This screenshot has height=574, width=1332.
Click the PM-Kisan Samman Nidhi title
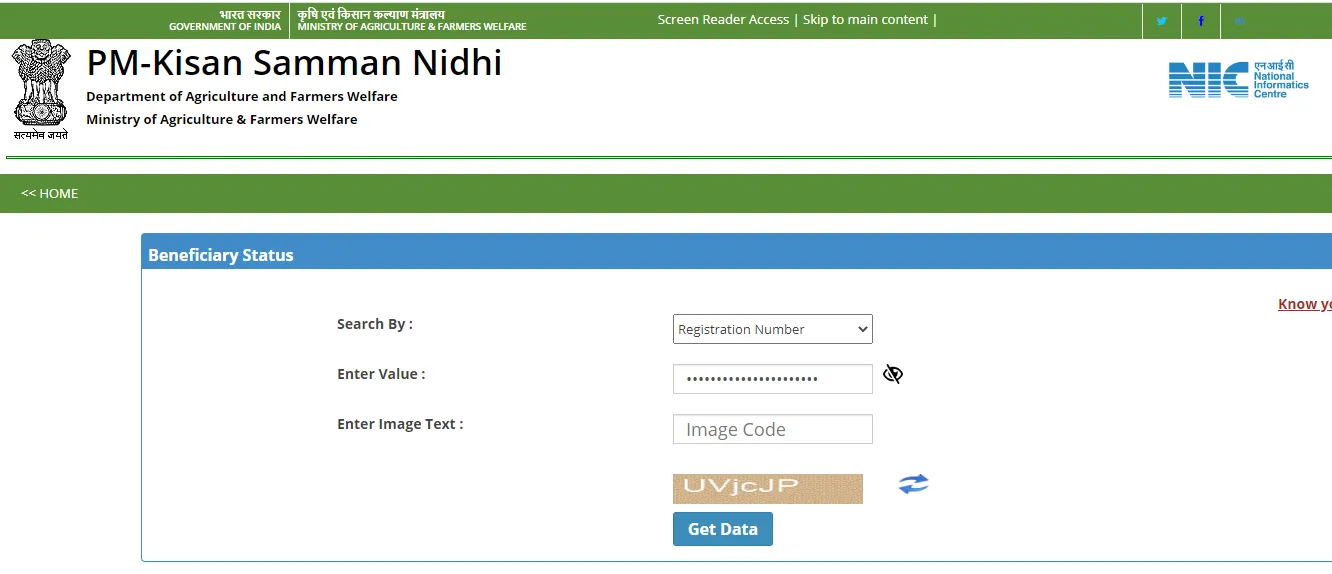(x=294, y=63)
